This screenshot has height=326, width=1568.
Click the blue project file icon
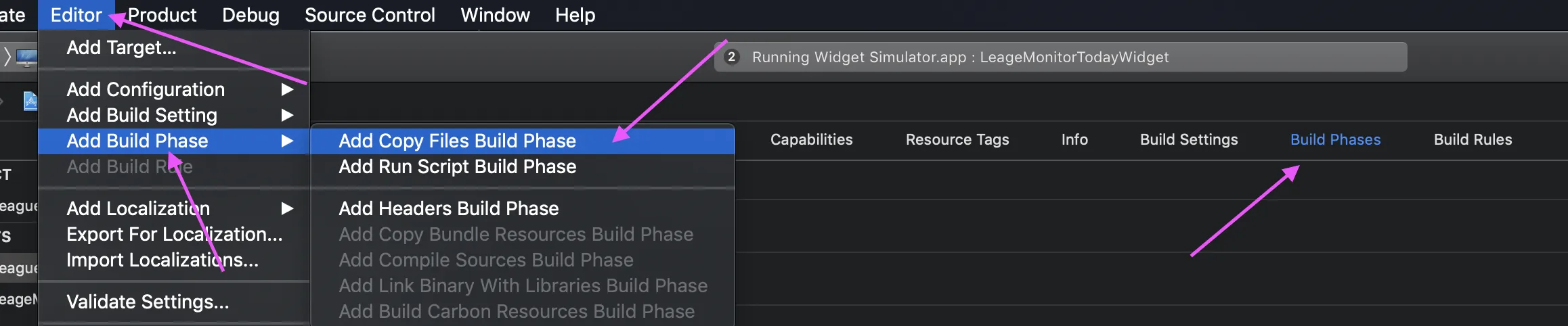coord(30,101)
